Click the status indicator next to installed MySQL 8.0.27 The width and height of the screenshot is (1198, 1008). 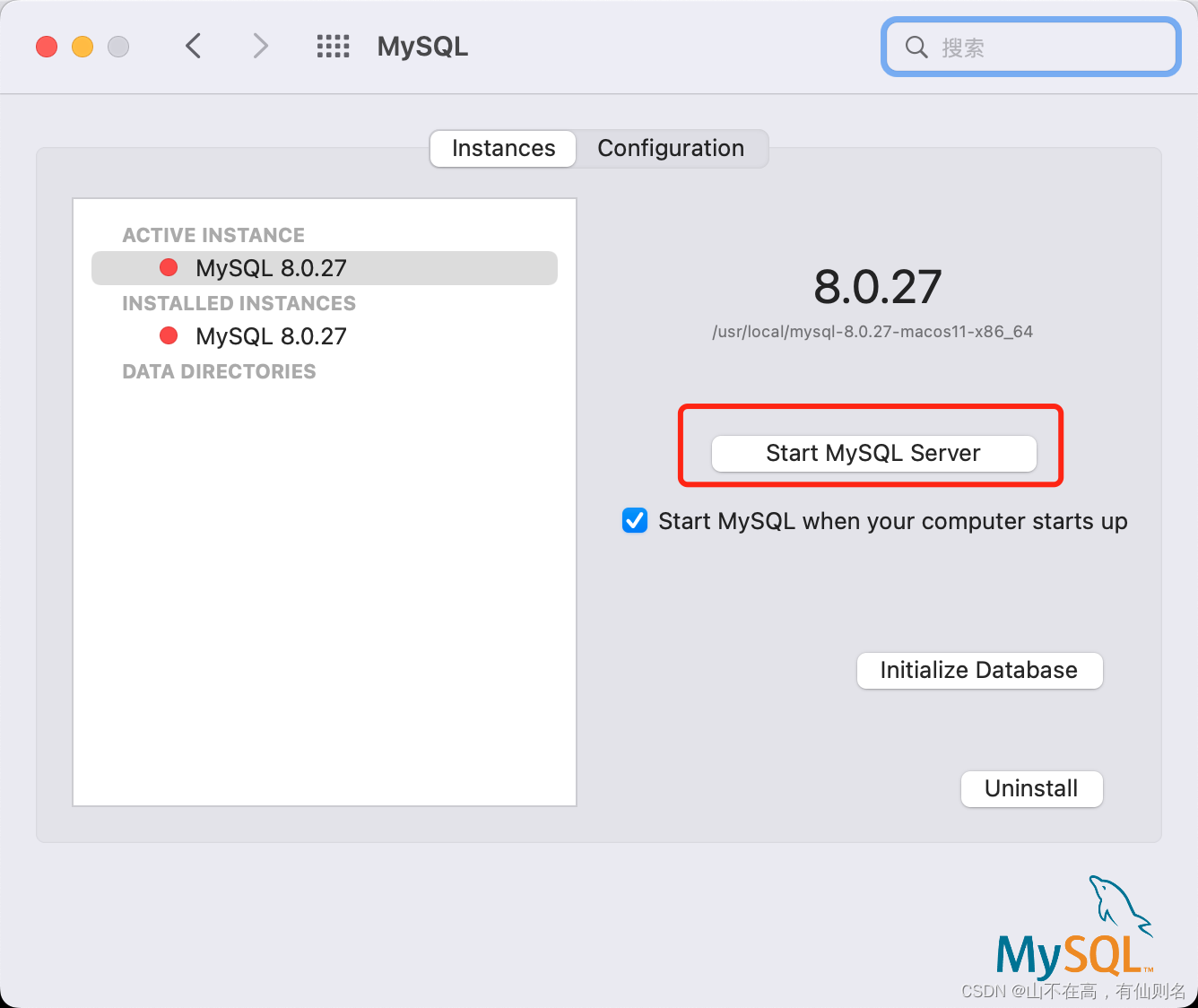[x=168, y=335]
